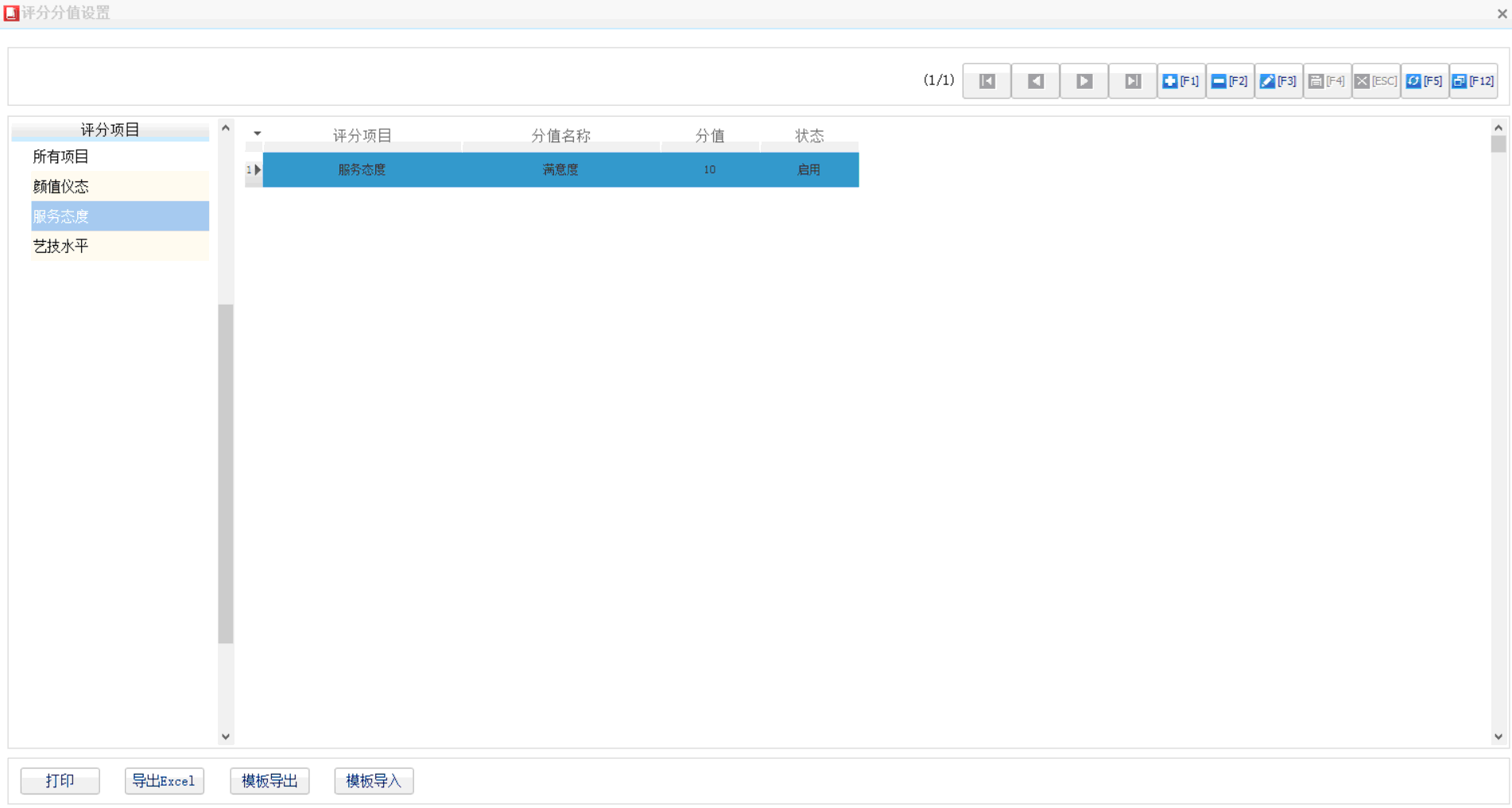
Task: Sort by the 分值 column header
Action: [710, 136]
